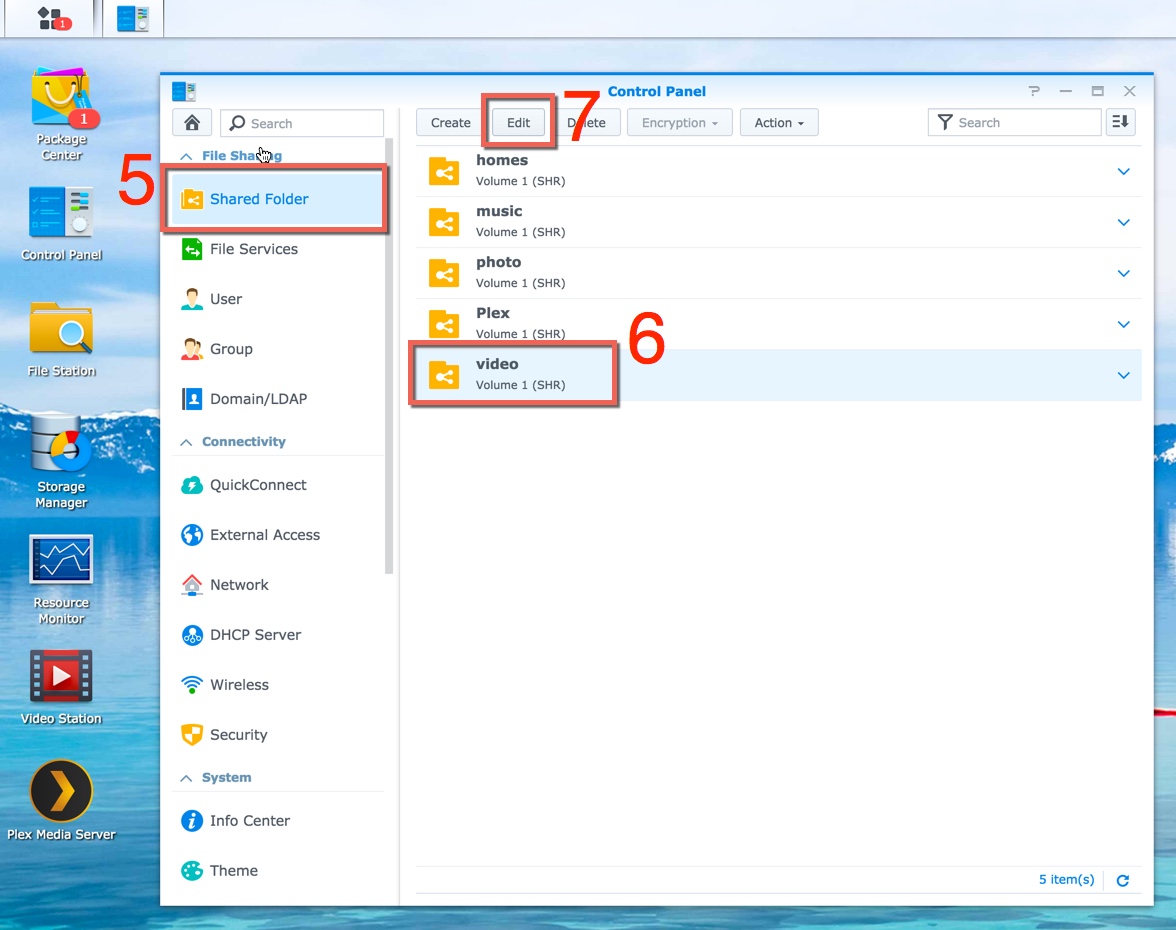Screen dimensions: 1176x930
Task: Expand the homes shared folder details
Action: pyautogui.click(x=1123, y=172)
